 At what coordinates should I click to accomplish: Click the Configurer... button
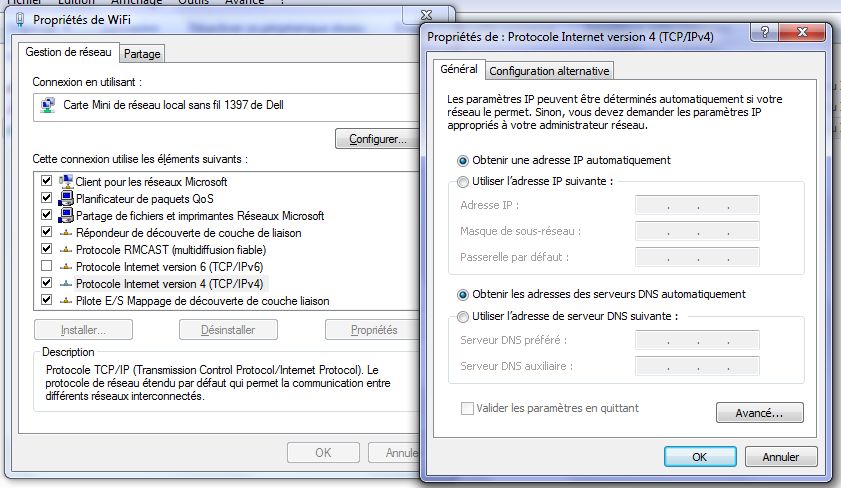378,139
